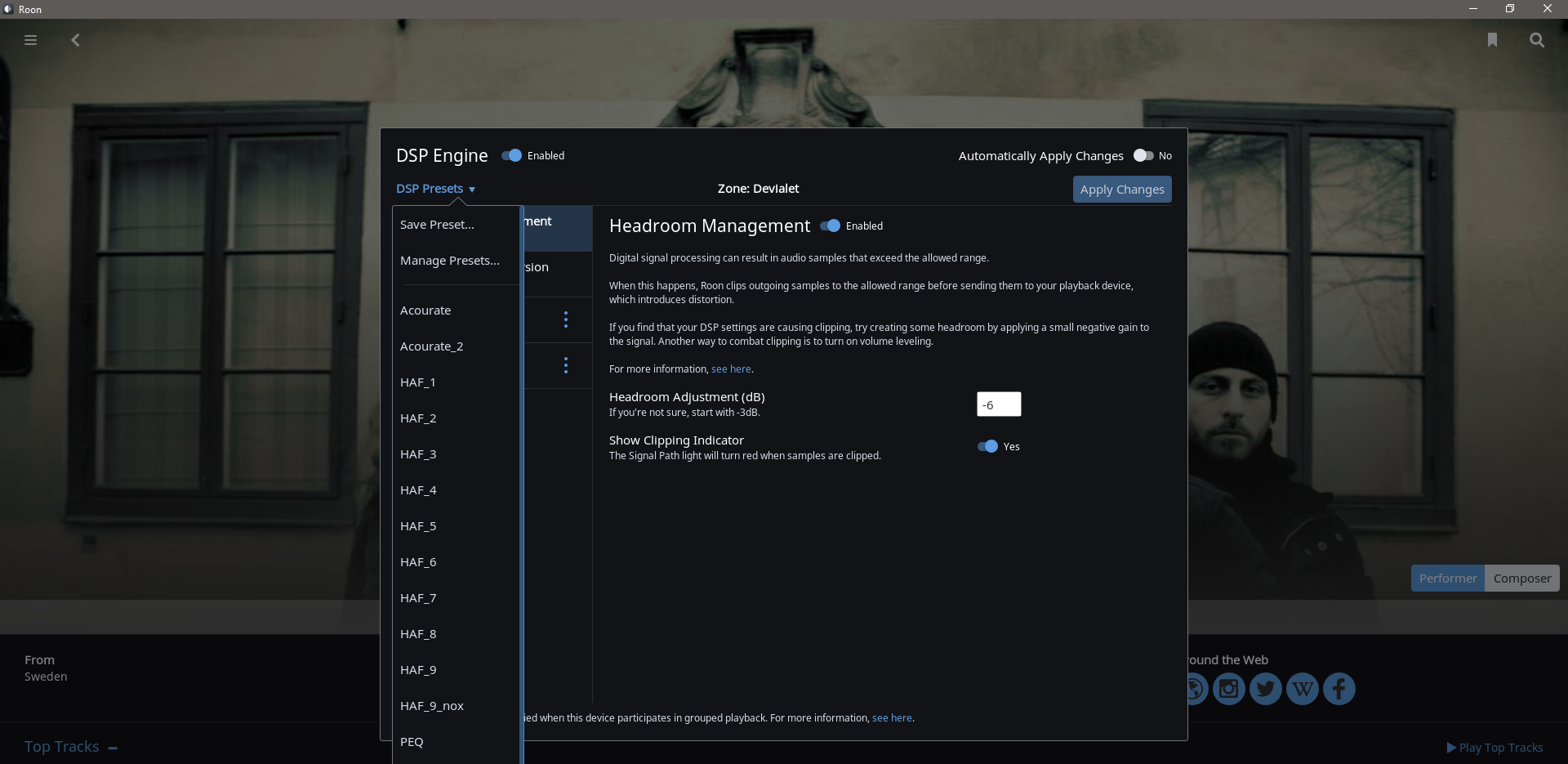1568x764 pixels.
Task: Switch to Composer view
Action: coord(1522,579)
